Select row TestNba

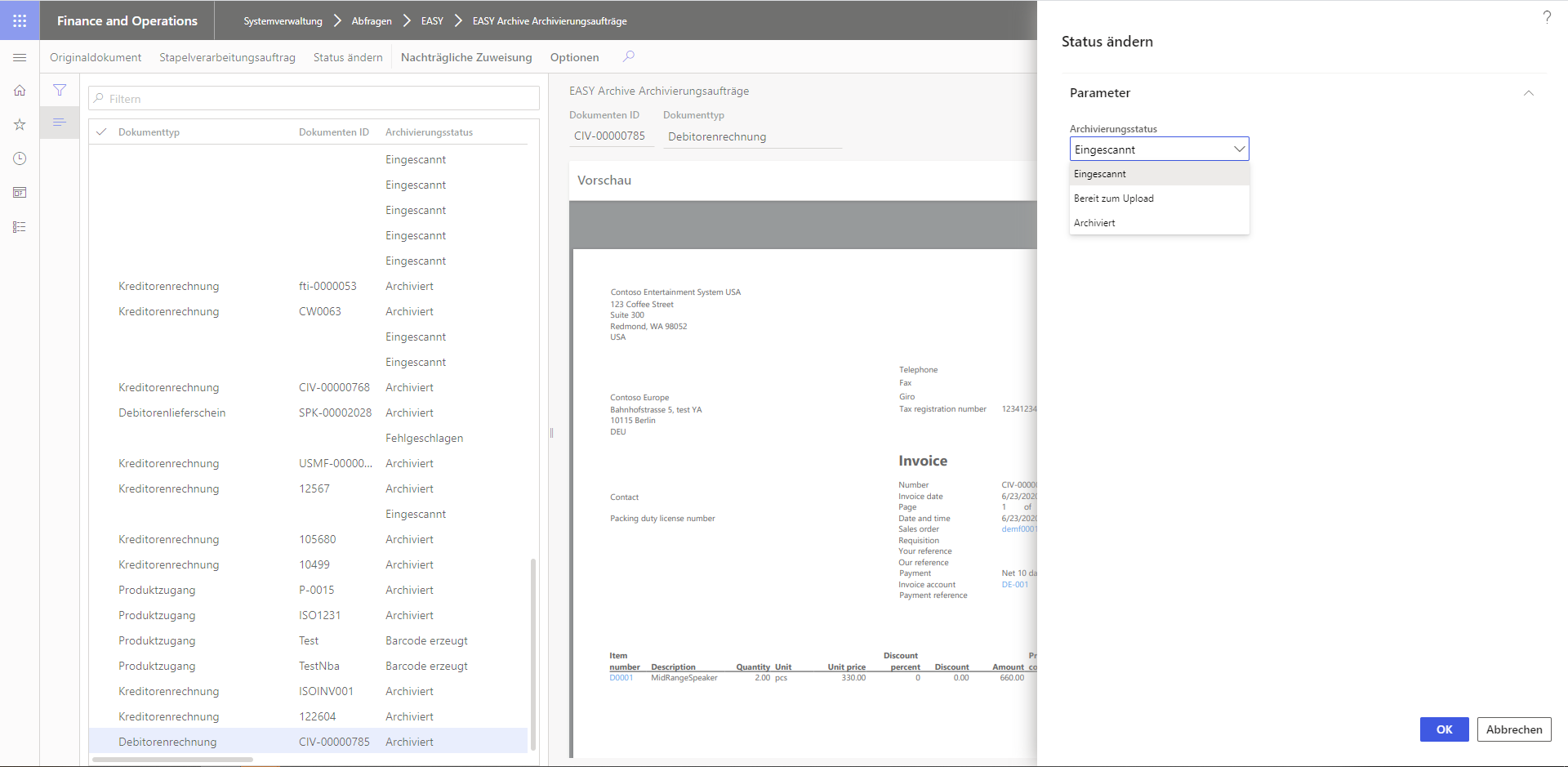click(308, 666)
